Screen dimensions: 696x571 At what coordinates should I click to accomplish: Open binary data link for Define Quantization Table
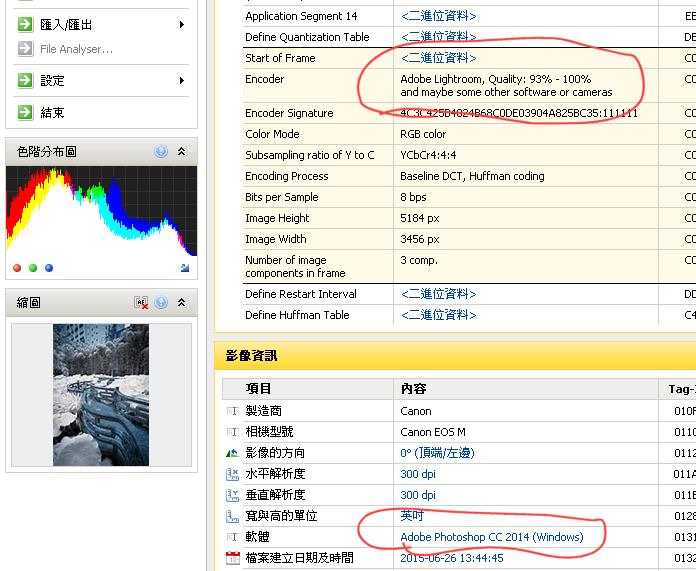tap(438, 37)
